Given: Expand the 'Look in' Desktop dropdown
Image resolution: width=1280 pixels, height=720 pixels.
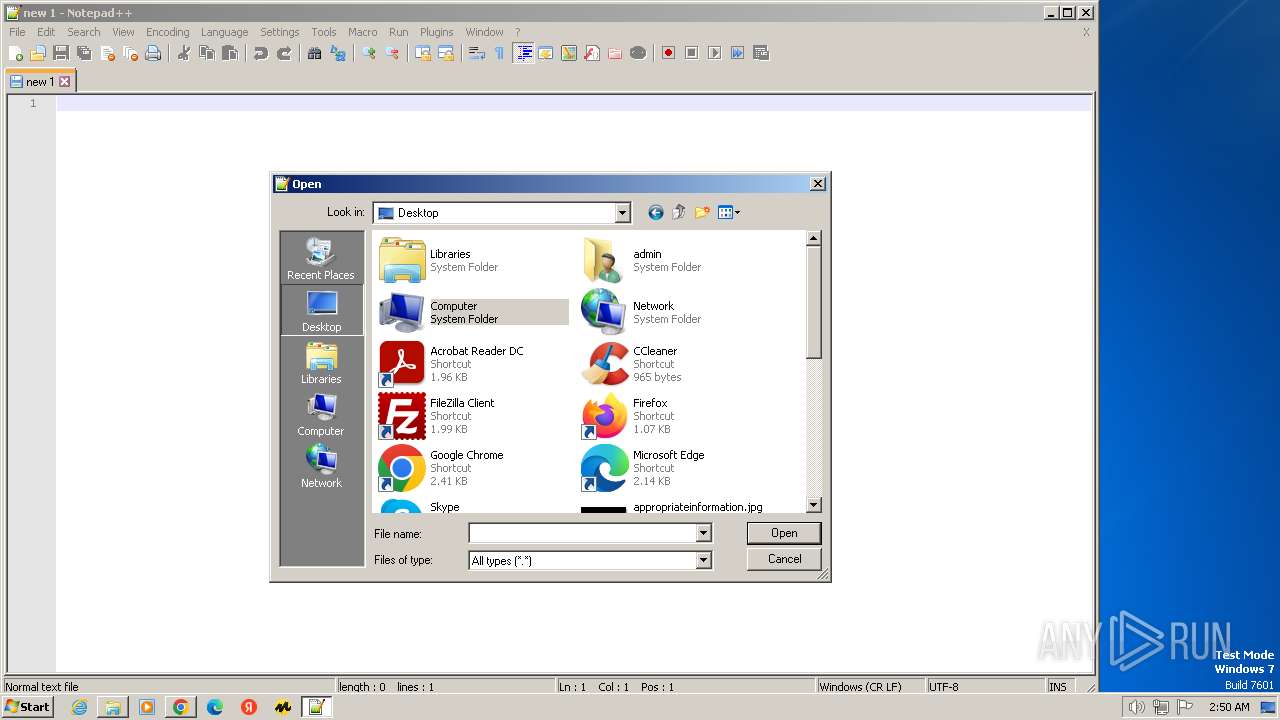Looking at the screenshot, I should [622, 212].
